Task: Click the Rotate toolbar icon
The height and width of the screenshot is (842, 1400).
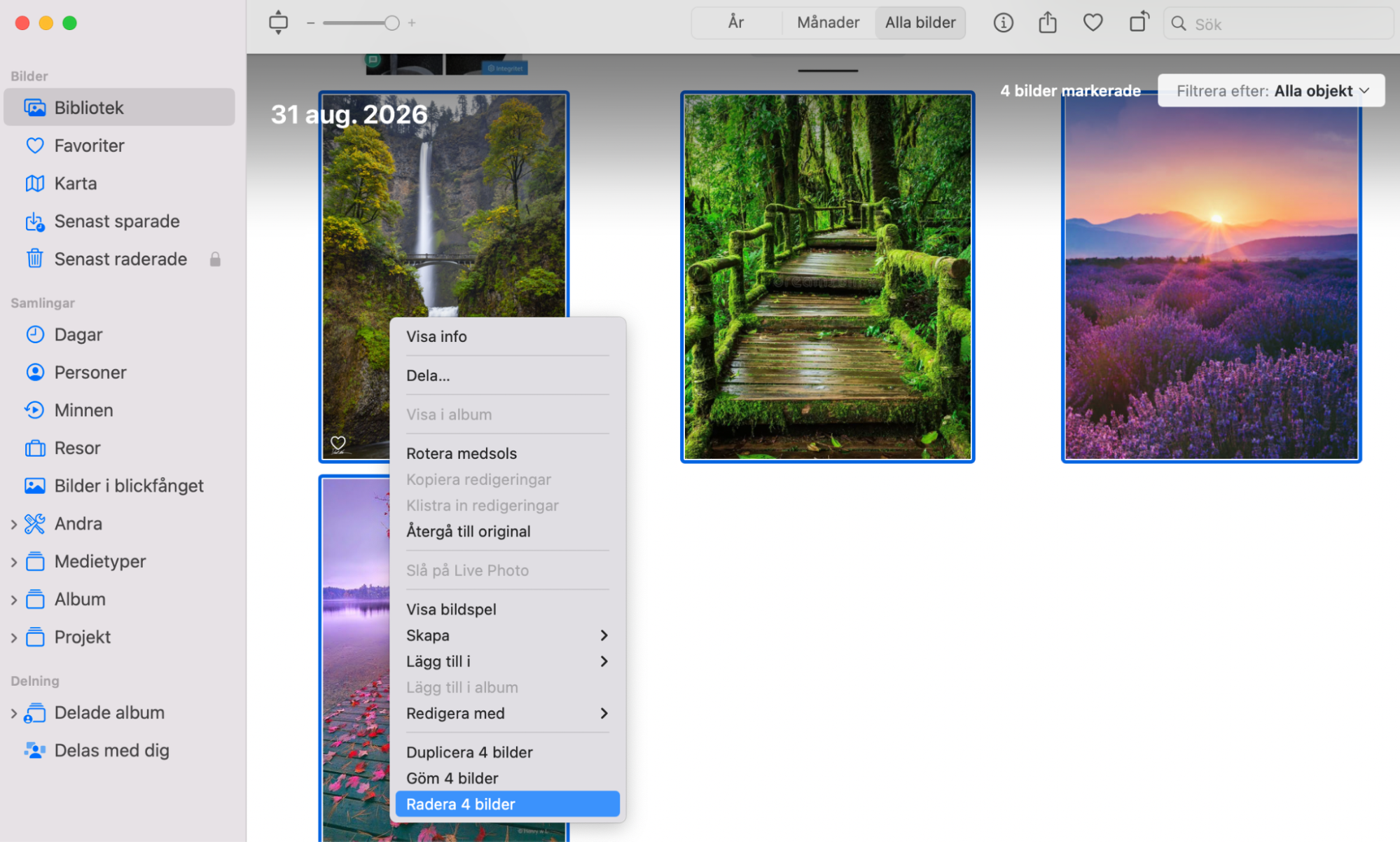Action: click(x=1139, y=22)
